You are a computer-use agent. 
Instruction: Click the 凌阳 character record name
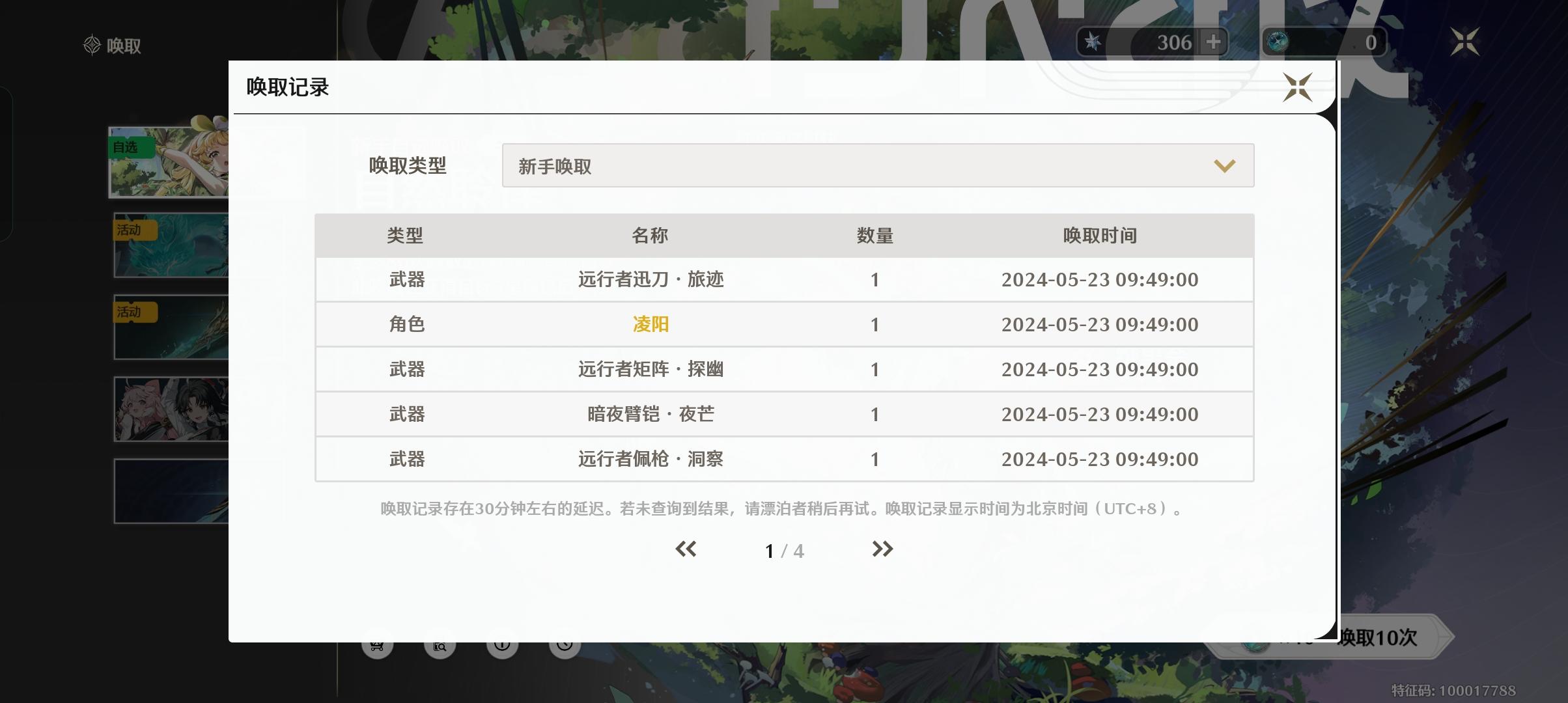(651, 324)
